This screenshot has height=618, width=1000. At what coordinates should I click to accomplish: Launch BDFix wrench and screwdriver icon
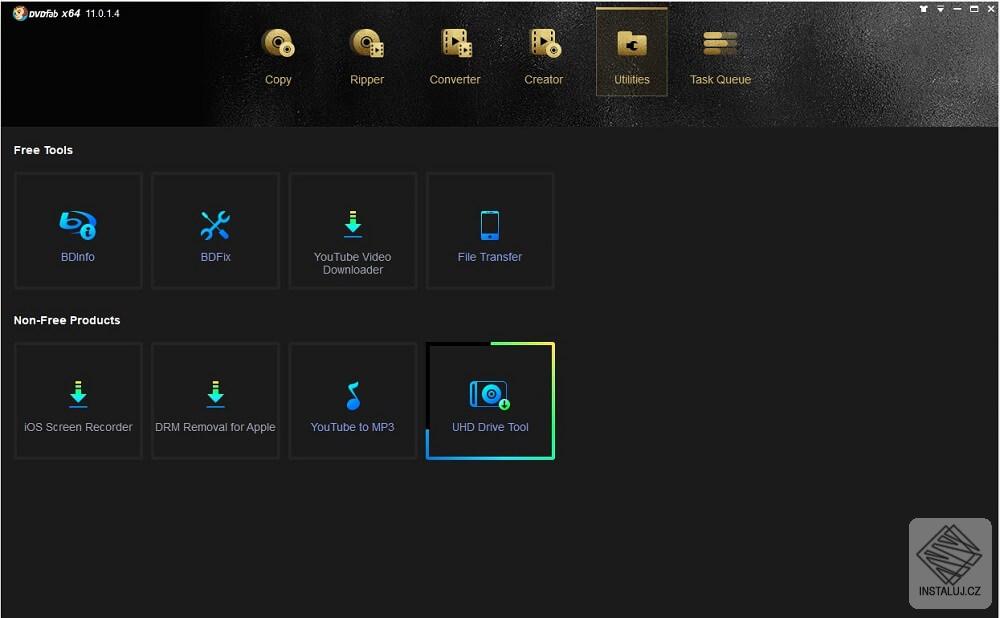click(x=215, y=225)
